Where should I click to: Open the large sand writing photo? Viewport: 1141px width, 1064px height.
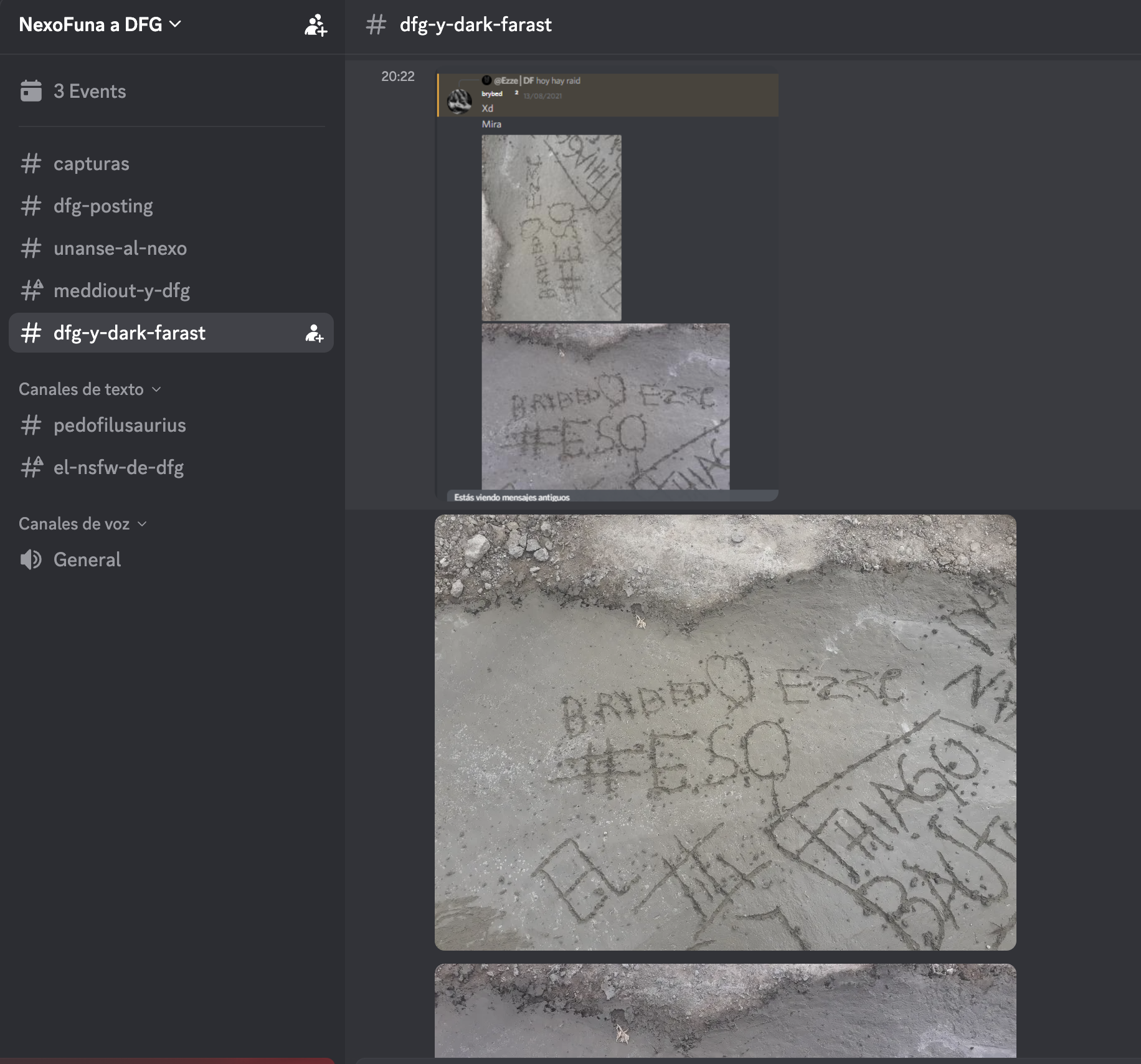coord(725,732)
